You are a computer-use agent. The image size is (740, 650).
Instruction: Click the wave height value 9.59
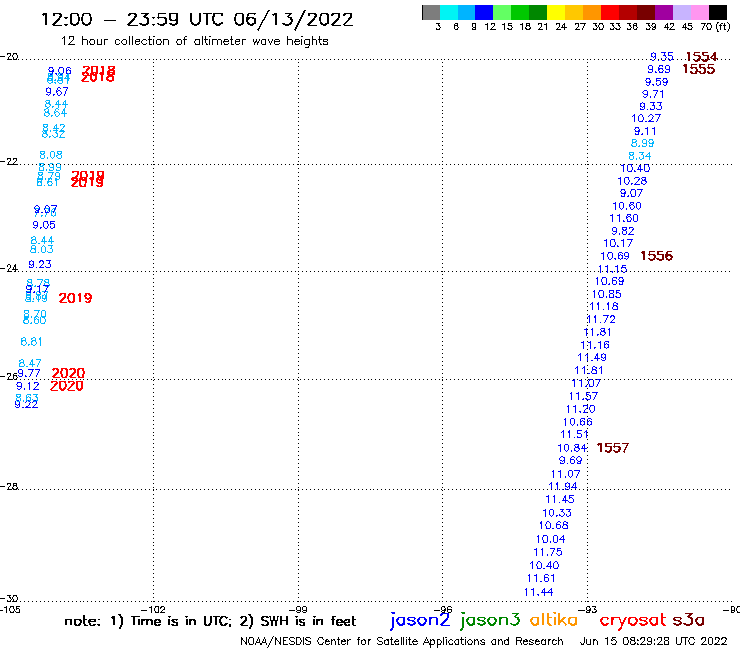tap(656, 82)
